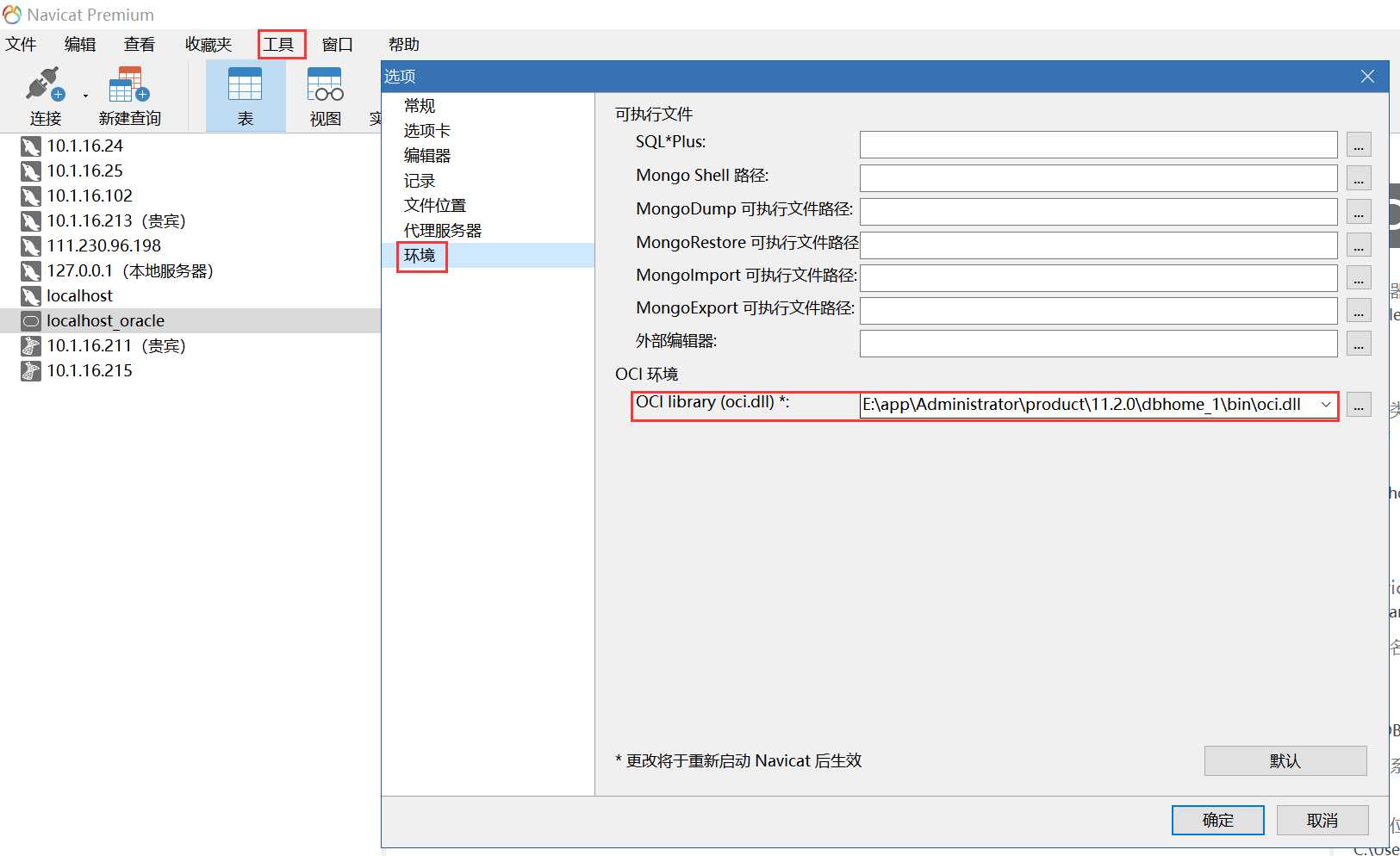This screenshot has width=1400, height=856.
Task: Click the MySQL icon beside 10.1.16.102
Action: (31, 196)
